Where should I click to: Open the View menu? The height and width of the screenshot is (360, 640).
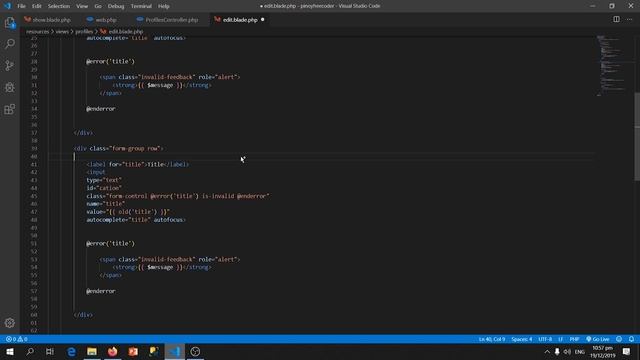tap(82, 6)
